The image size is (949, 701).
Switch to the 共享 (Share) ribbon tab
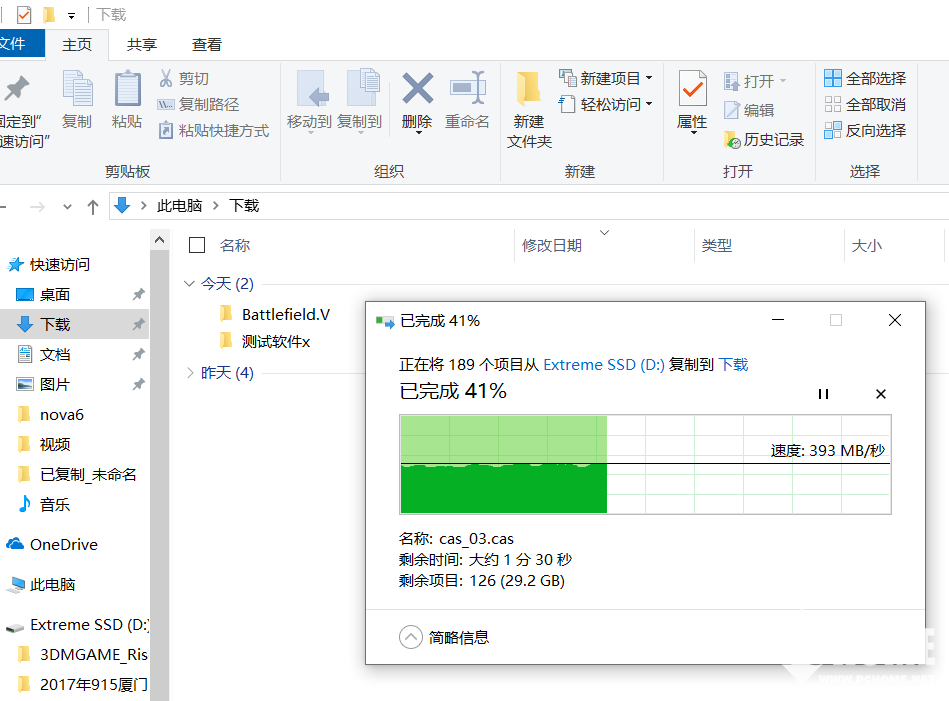142,45
